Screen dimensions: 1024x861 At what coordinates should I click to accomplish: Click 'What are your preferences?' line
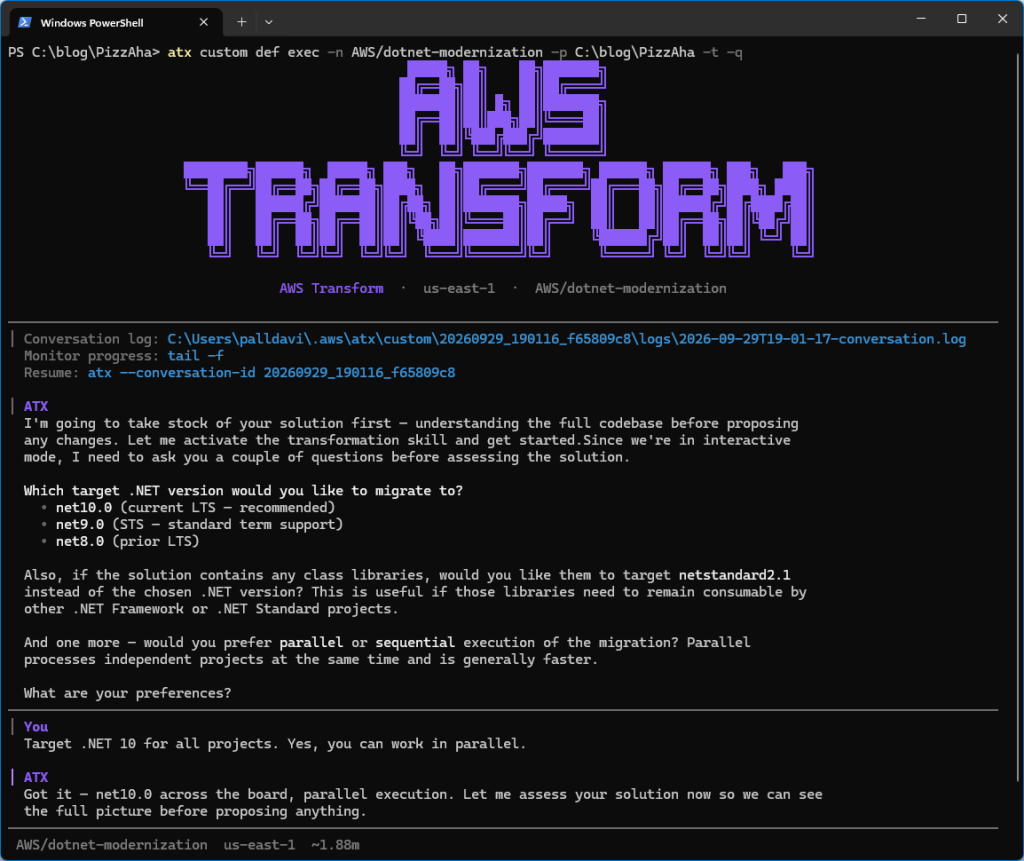(x=127, y=693)
